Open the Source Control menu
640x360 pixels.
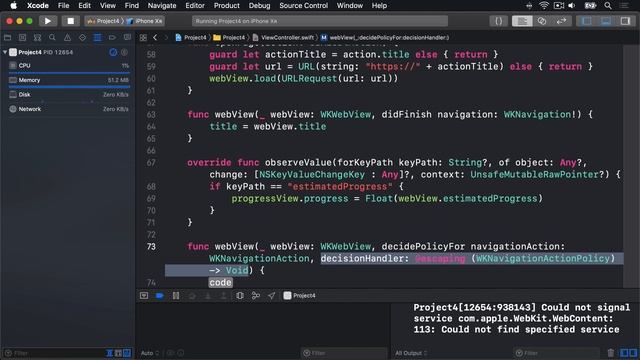pos(303,6)
